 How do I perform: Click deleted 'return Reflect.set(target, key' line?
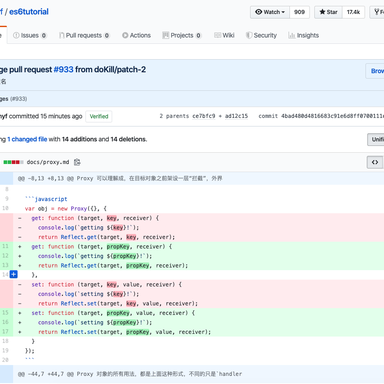pos(118,304)
